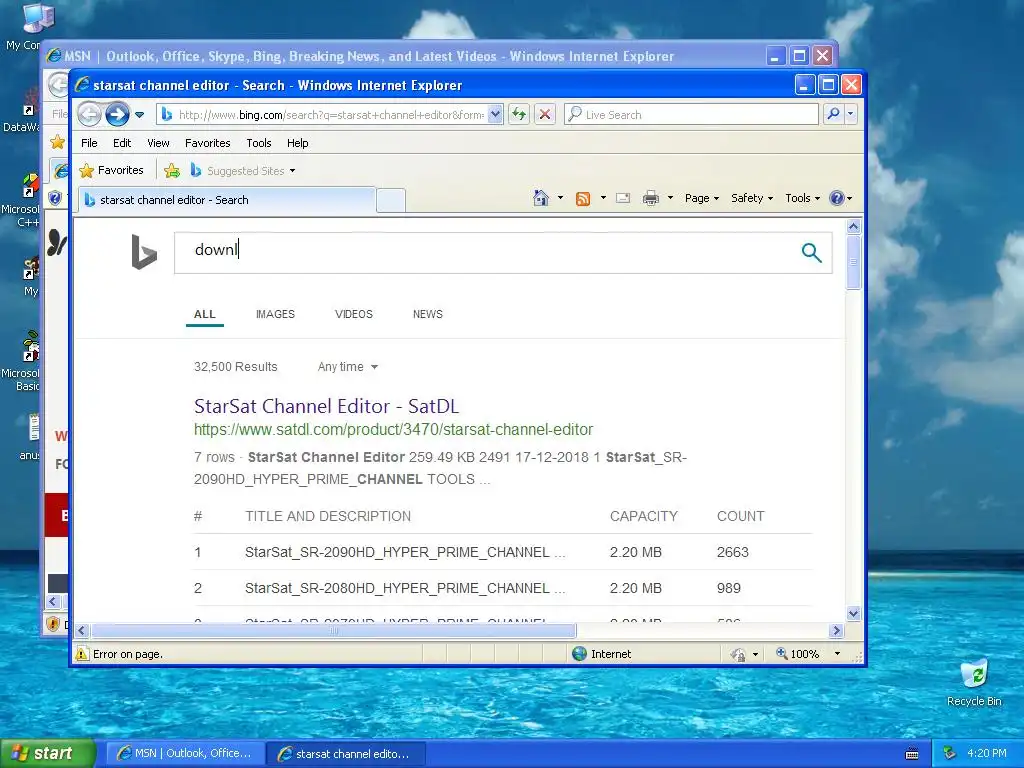1024x768 pixels.
Task: Click the Error on page warning icon
Action: (x=82, y=654)
